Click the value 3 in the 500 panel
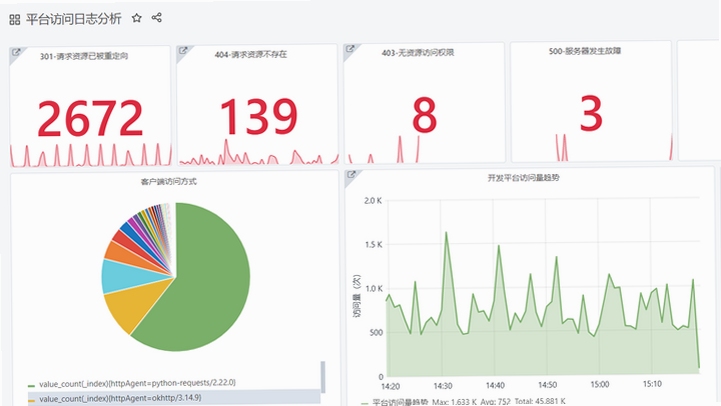Image resolution: width=721 pixels, height=406 pixels. click(590, 113)
